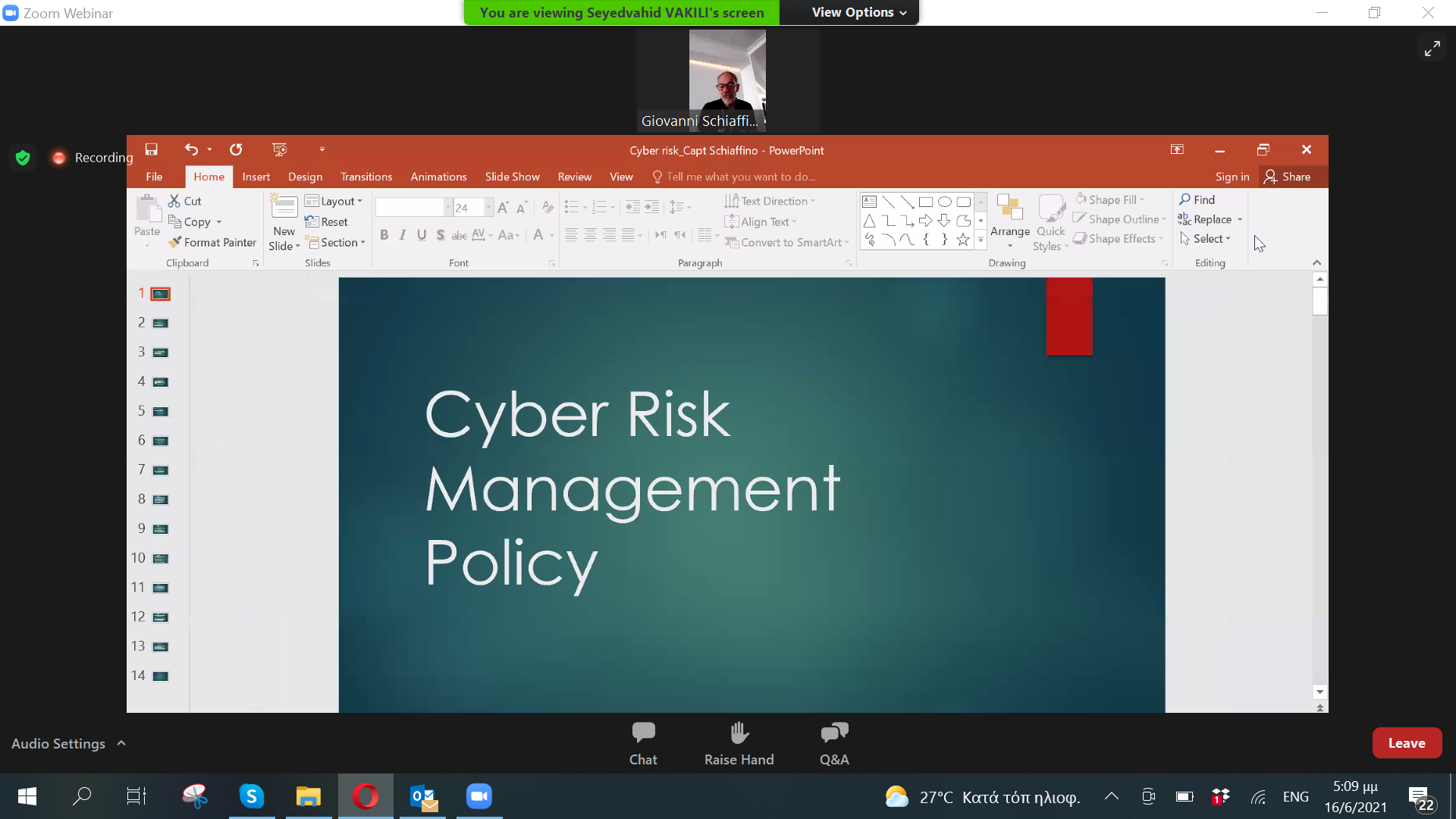Click Sign in link
The image size is (1456, 819).
1232,177
